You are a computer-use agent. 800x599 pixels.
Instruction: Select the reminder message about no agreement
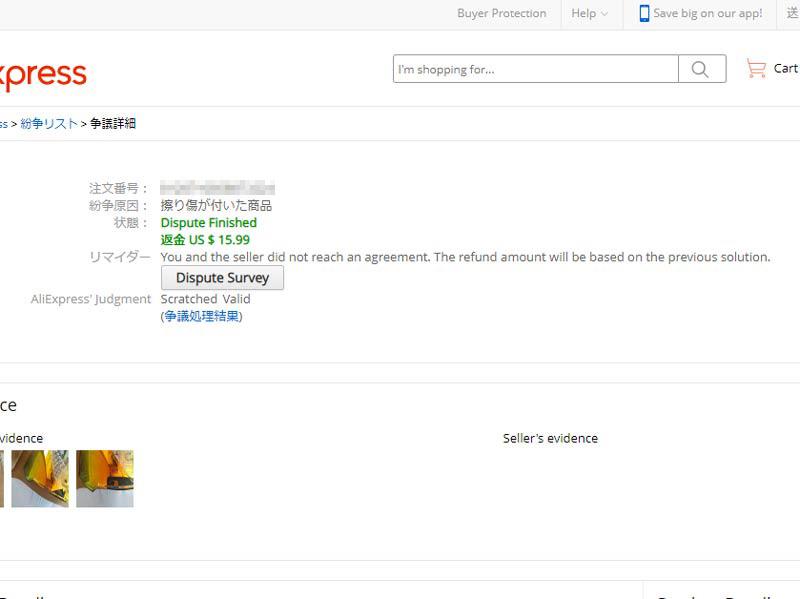point(465,257)
